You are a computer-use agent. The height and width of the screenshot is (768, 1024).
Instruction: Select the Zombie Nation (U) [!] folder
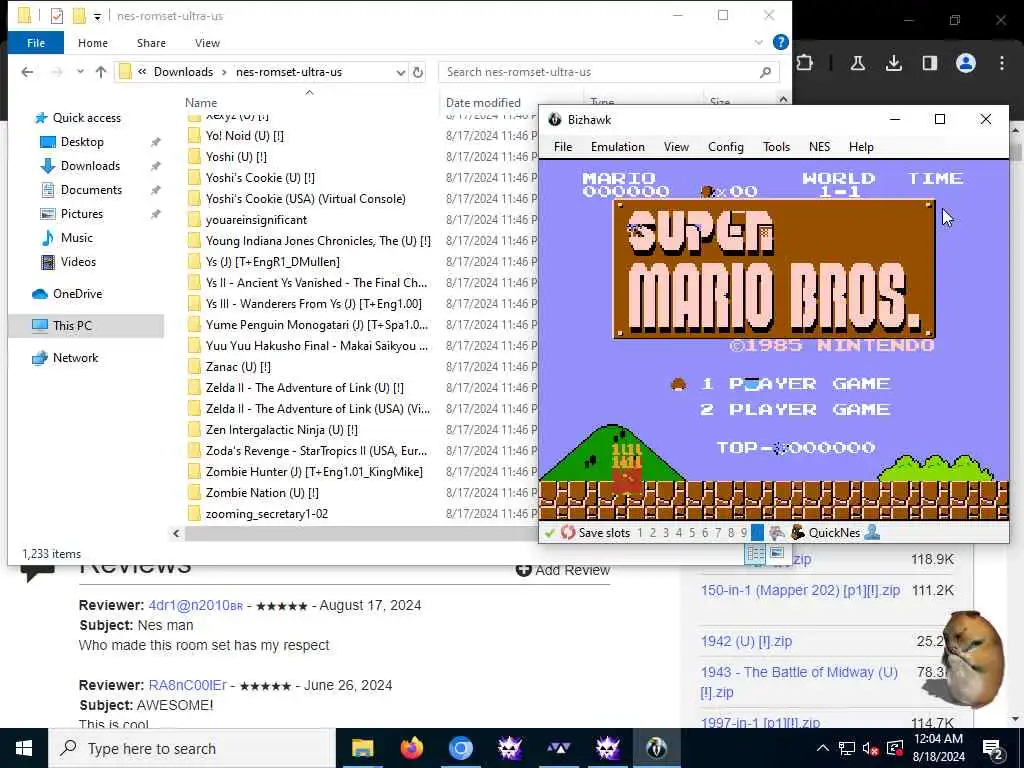[x=262, y=493]
